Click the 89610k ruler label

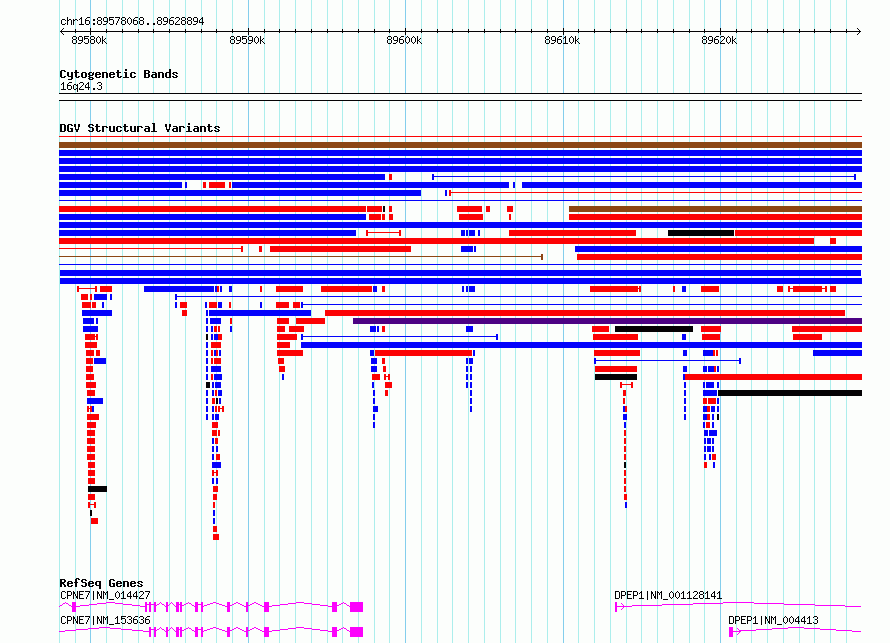562,40
